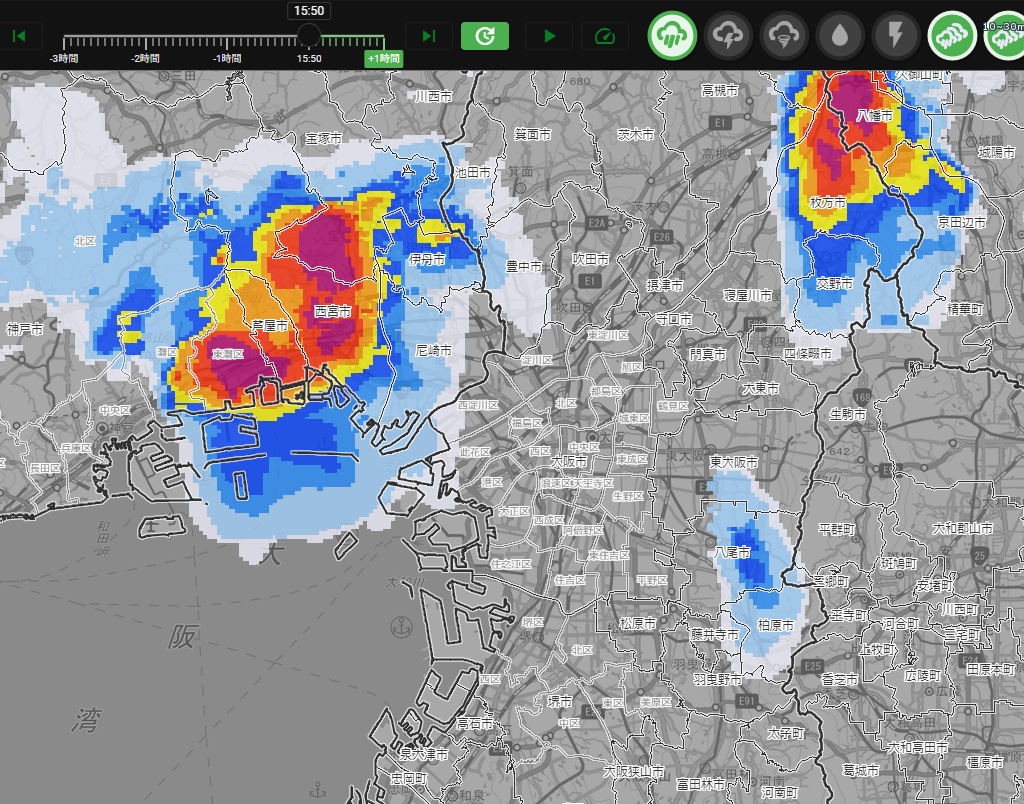
Task: Click the 15:50 time tooltip label
Action: pyautogui.click(x=309, y=11)
